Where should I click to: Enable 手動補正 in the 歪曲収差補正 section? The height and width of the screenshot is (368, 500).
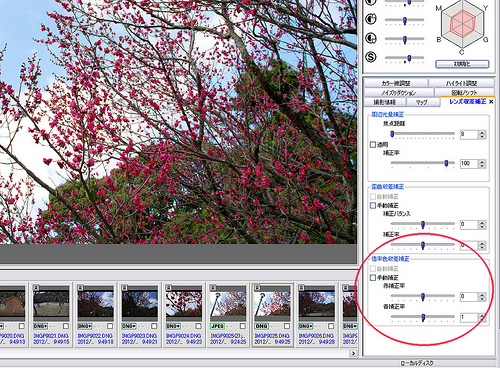[x=373, y=205]
